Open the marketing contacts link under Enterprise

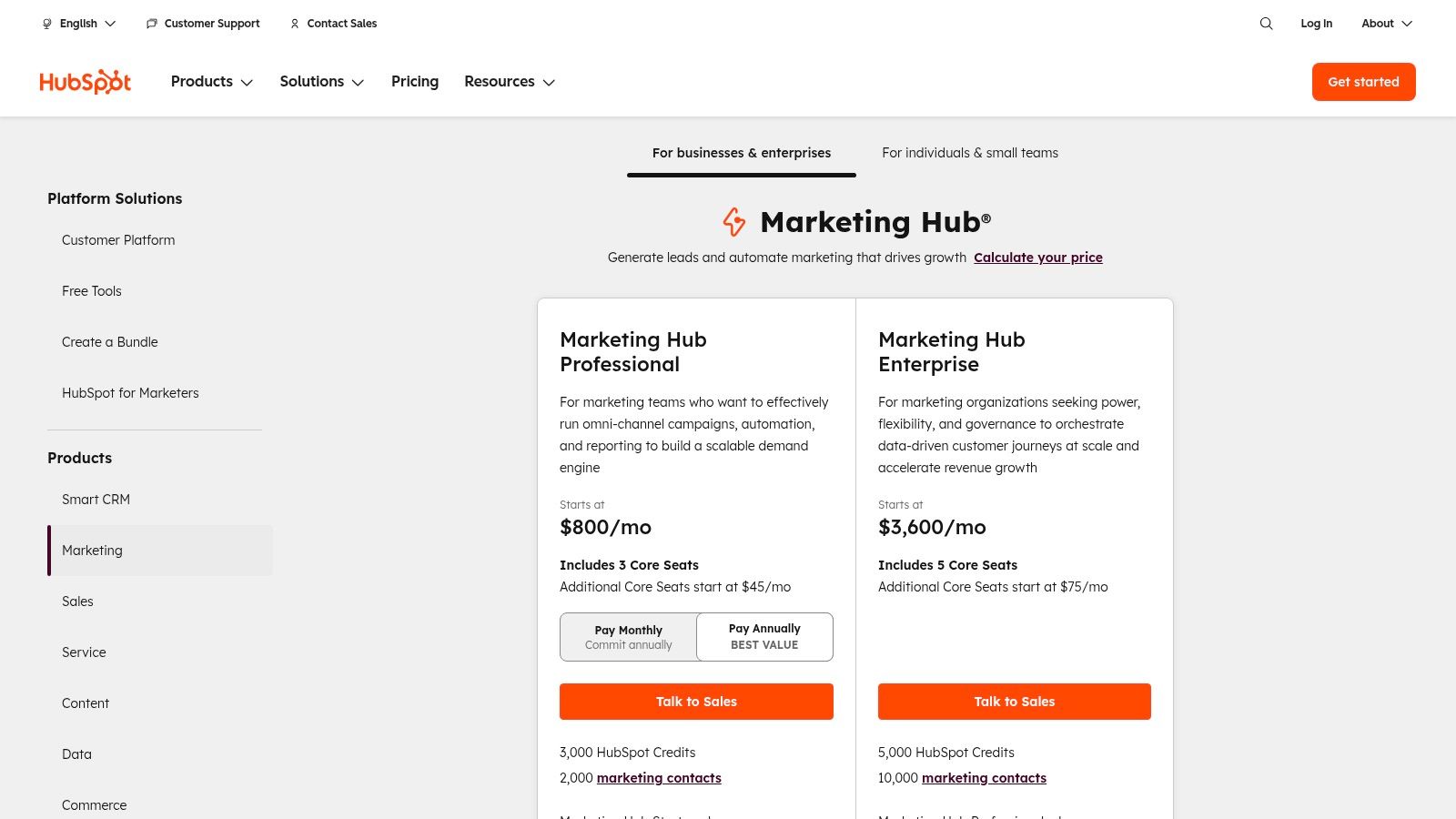(x=984, y=778)
